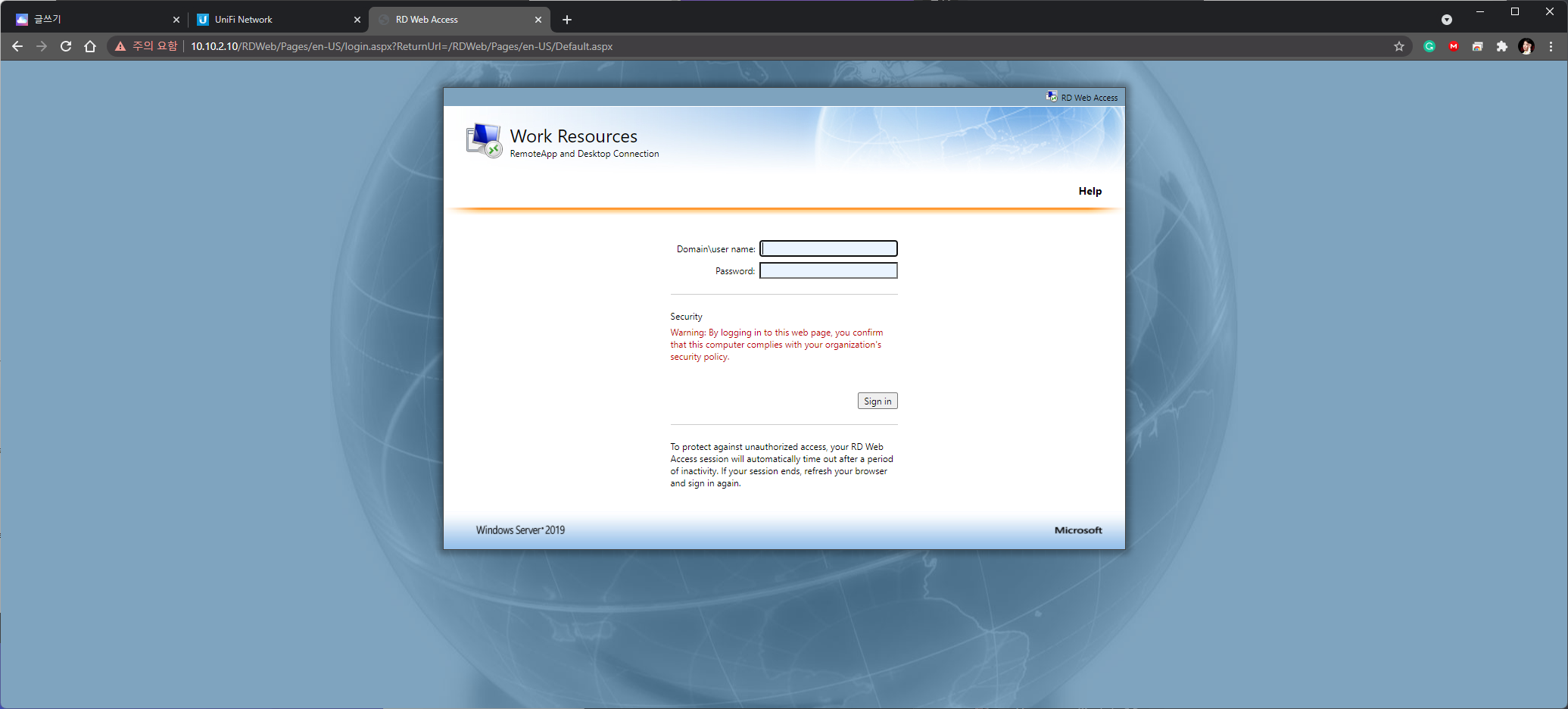Minimize the browser window
Screen dimensions: 1568x709
tap(1480, 11)
